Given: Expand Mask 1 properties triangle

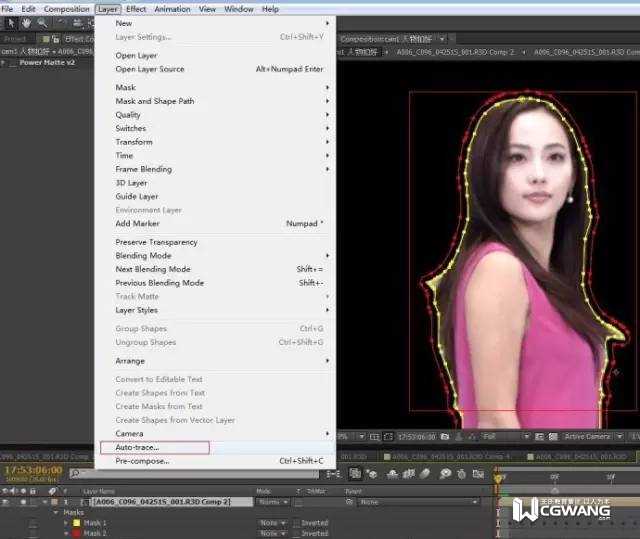Looking at the screenshot, I should click(66, 523).
